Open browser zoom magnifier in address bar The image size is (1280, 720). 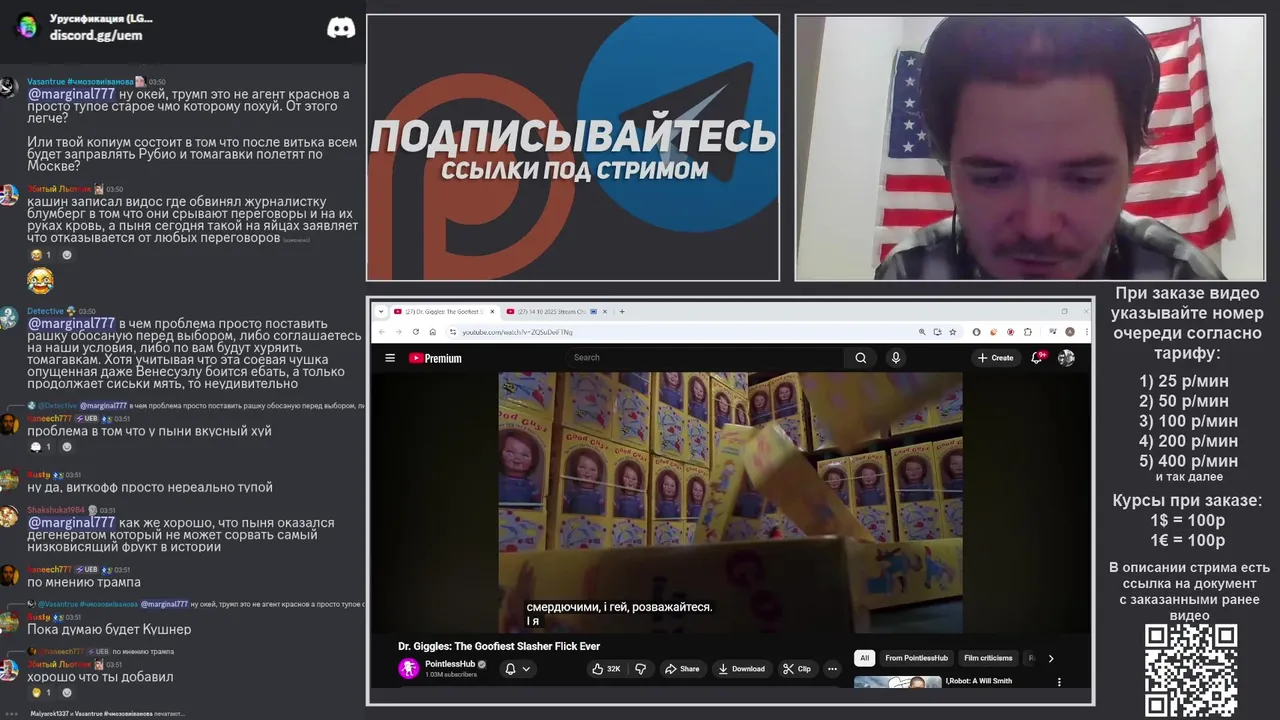(922, 332)
